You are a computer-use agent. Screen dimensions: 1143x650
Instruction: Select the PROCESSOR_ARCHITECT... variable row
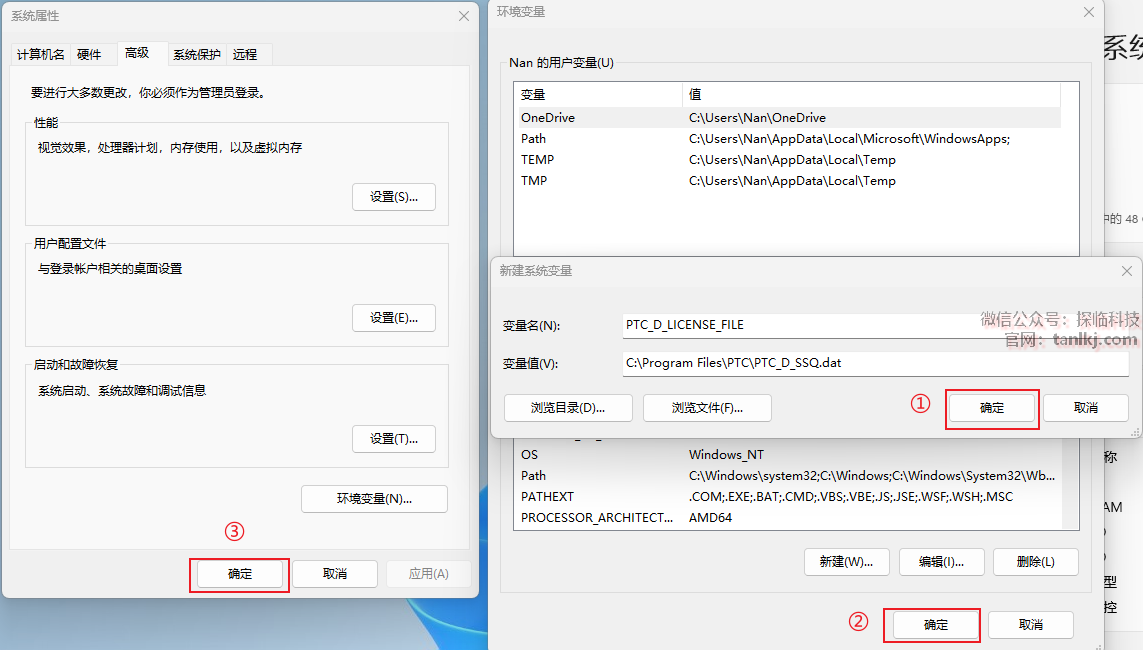[x=790, y=518]
